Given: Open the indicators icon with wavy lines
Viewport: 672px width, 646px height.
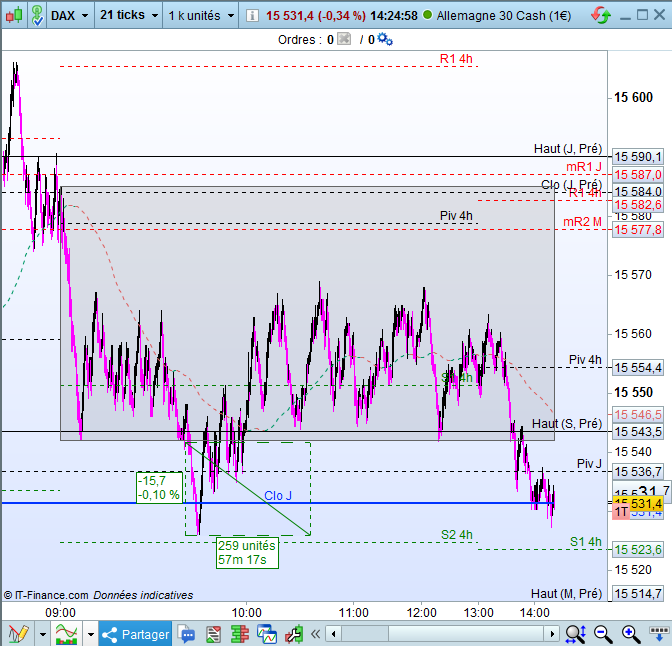Looking at the screenshot, I should tap(66, 634).
